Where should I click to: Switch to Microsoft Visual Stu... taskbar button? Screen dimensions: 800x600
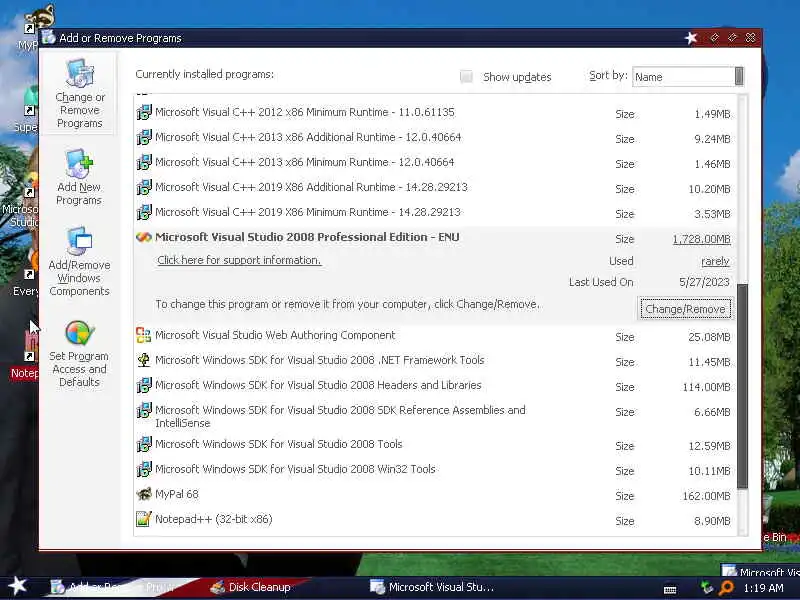[432, 587]
